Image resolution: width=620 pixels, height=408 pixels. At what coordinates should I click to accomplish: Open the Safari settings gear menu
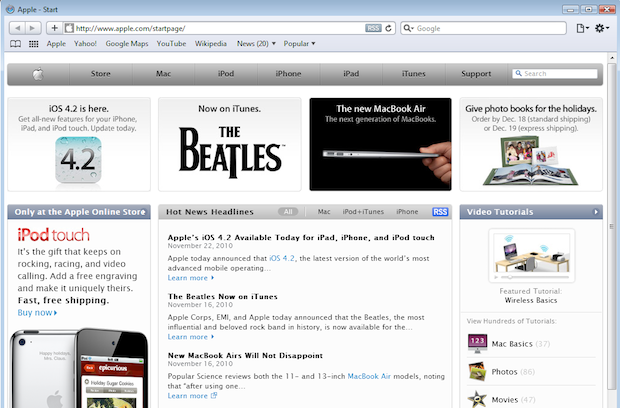[x=602, y=28]
